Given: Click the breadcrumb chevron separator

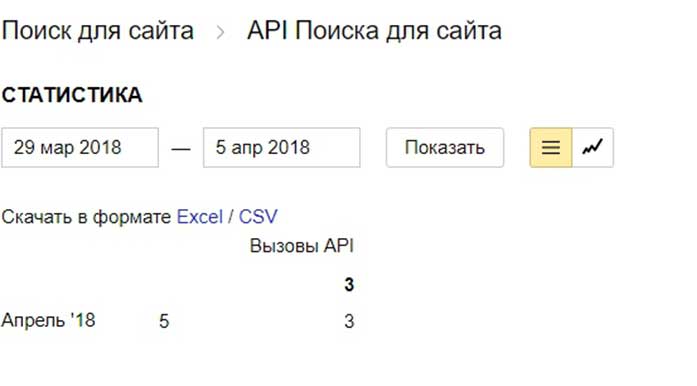Looking at the screenshot, I should coord(220,32).
